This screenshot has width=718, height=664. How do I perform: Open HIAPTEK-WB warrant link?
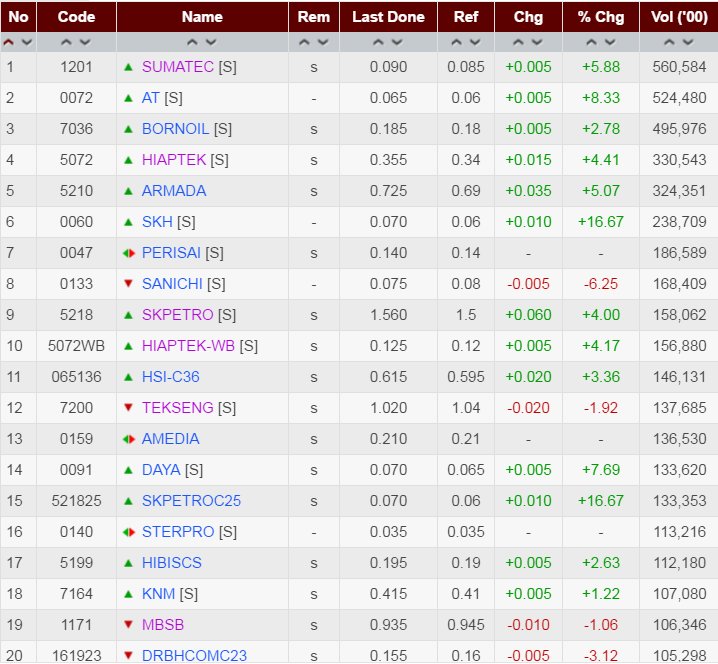point(188,346)
